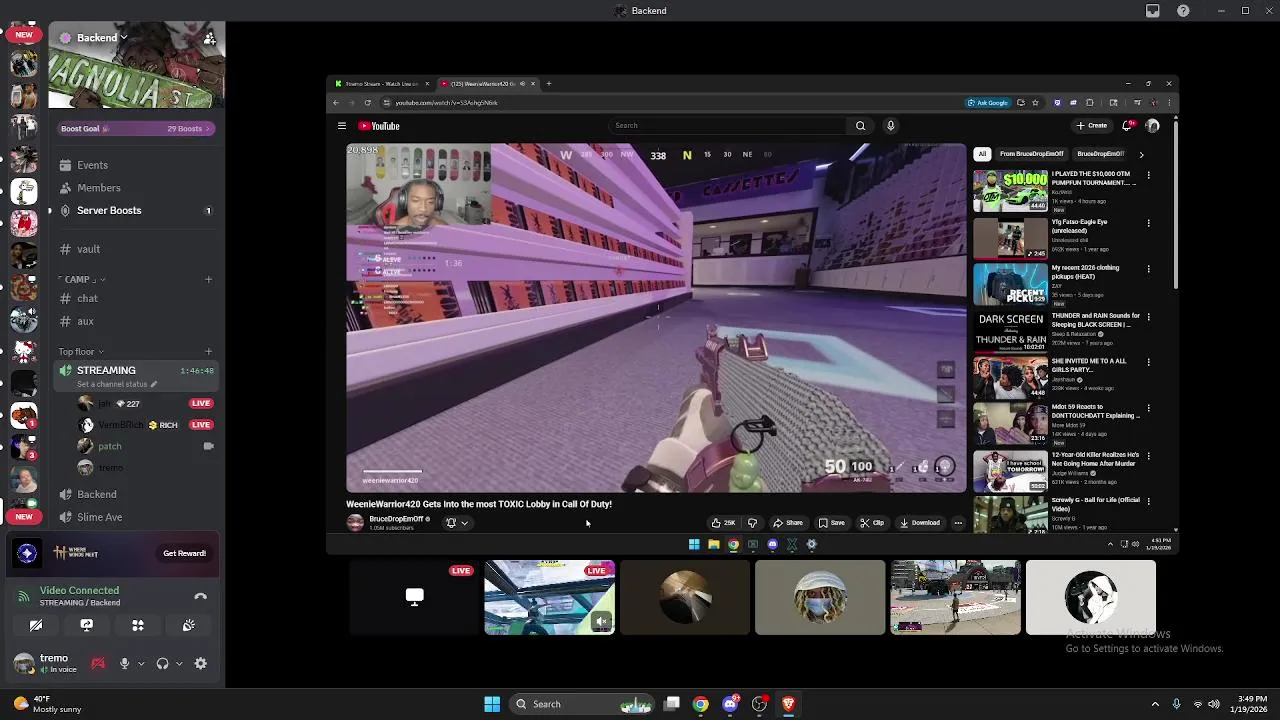
Task: Open server invite icon beside Backend header
Action: tap(209, 38)
